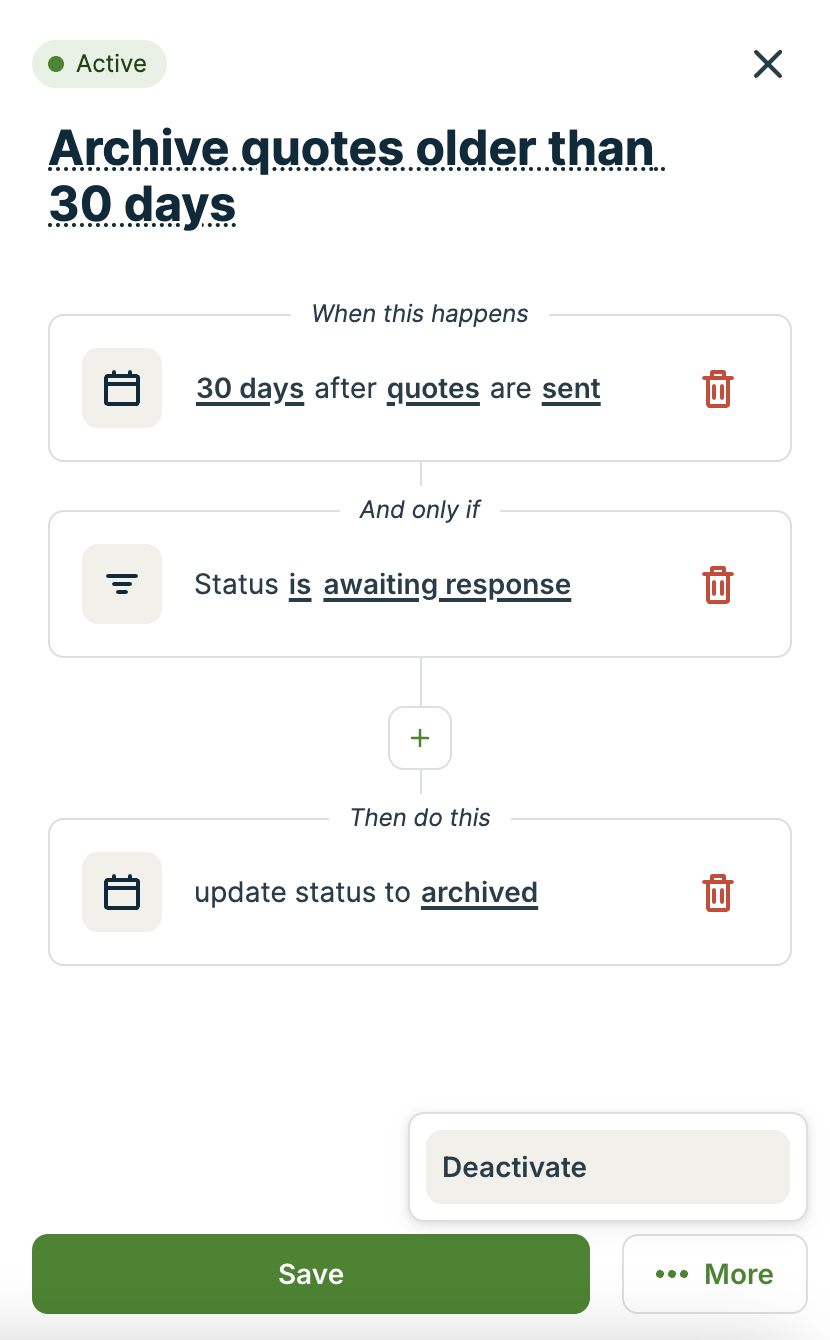Select Deactivate from the More menu
Screen dimensions: 830x1340
pos(605,1167)
